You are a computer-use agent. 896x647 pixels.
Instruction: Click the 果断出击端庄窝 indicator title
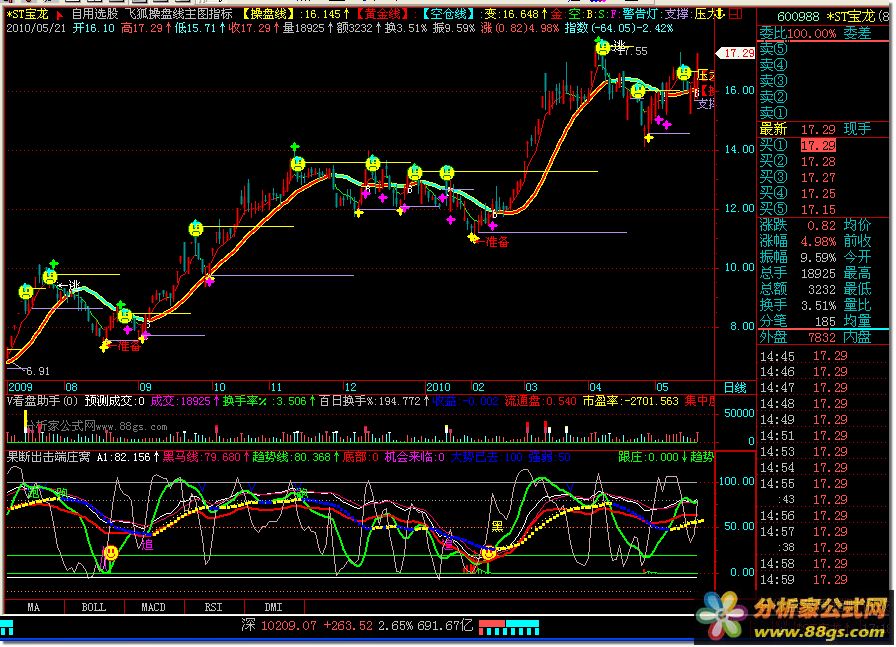tap(47, 456)
